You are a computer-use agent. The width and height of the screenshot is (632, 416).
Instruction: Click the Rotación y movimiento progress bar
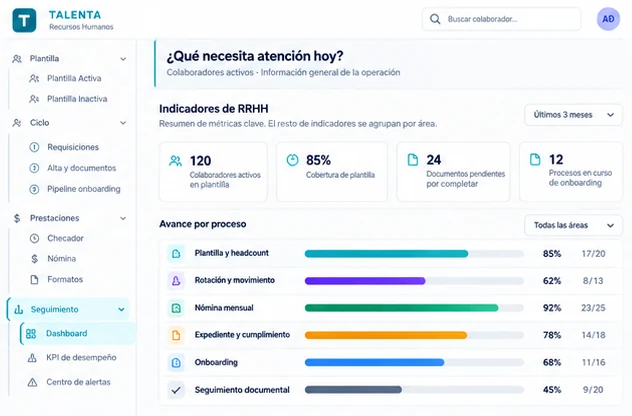click(414, 281)
